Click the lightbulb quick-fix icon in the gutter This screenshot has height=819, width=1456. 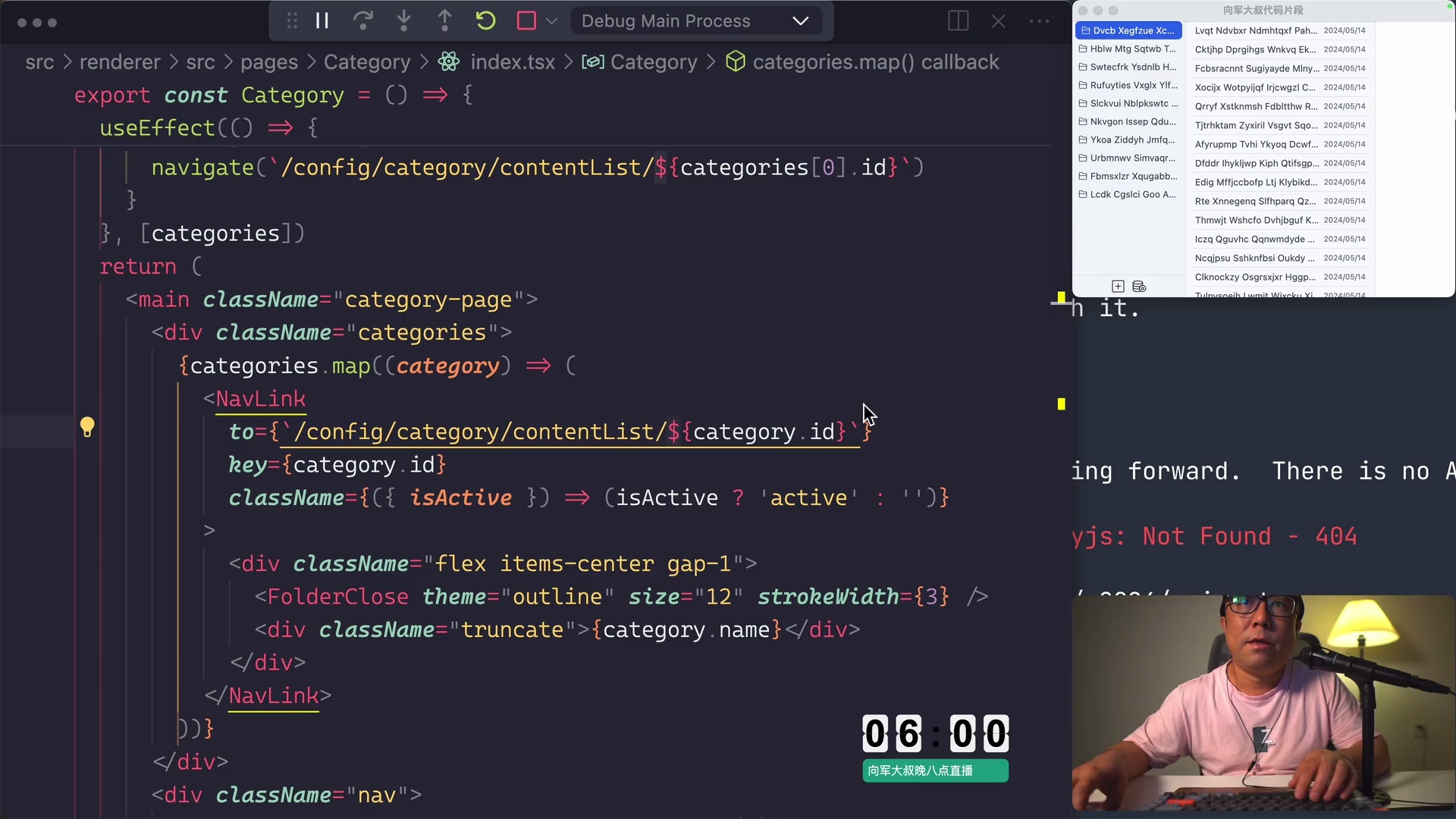pyautogui.click(x=87, y=427)
